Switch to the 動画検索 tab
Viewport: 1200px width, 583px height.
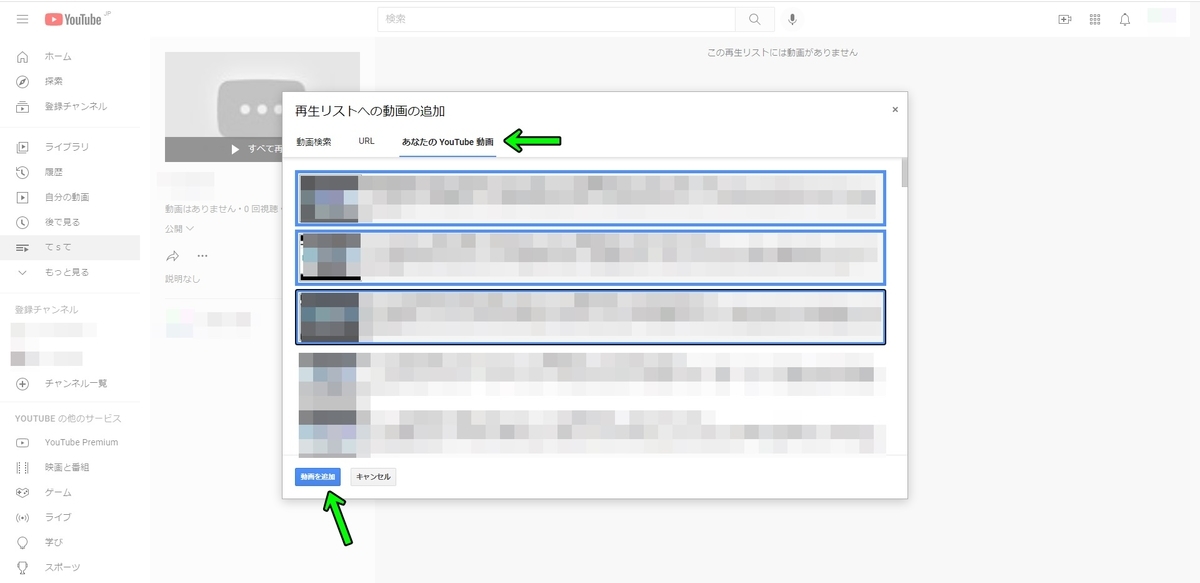coord(315,141)
